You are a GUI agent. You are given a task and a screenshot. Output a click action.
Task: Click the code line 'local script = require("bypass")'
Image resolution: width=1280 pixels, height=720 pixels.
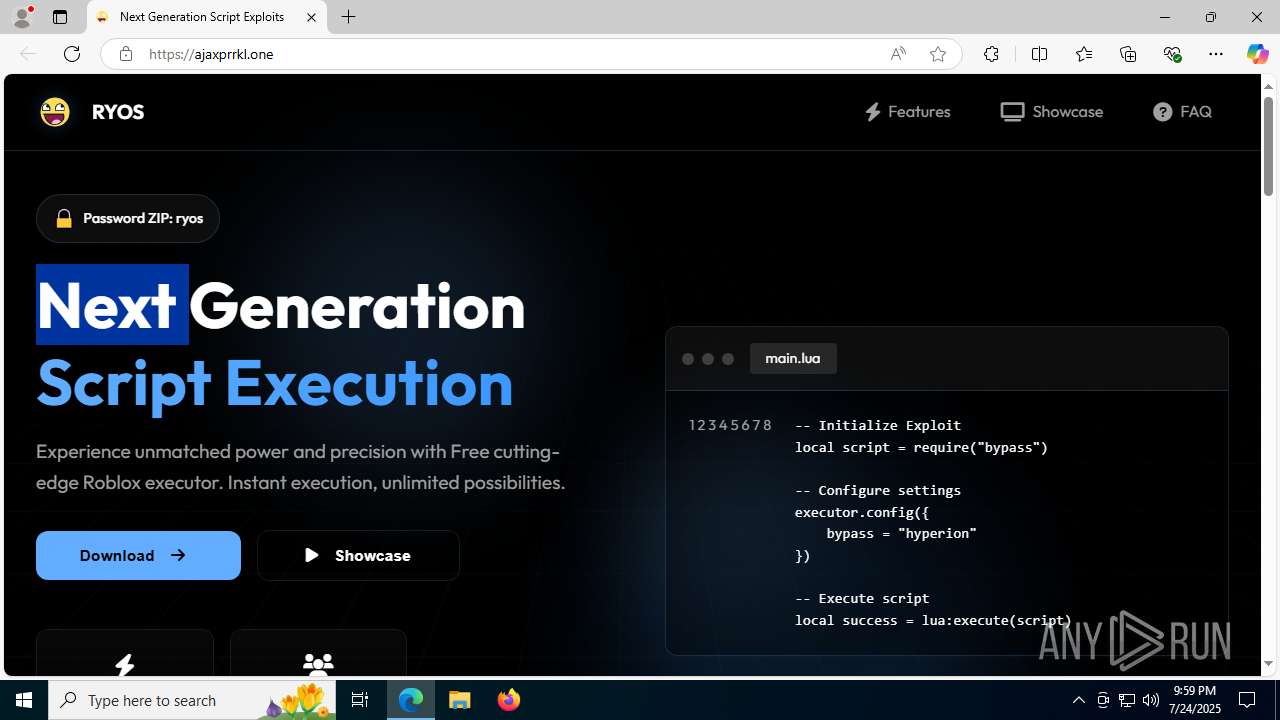point(921,447)
